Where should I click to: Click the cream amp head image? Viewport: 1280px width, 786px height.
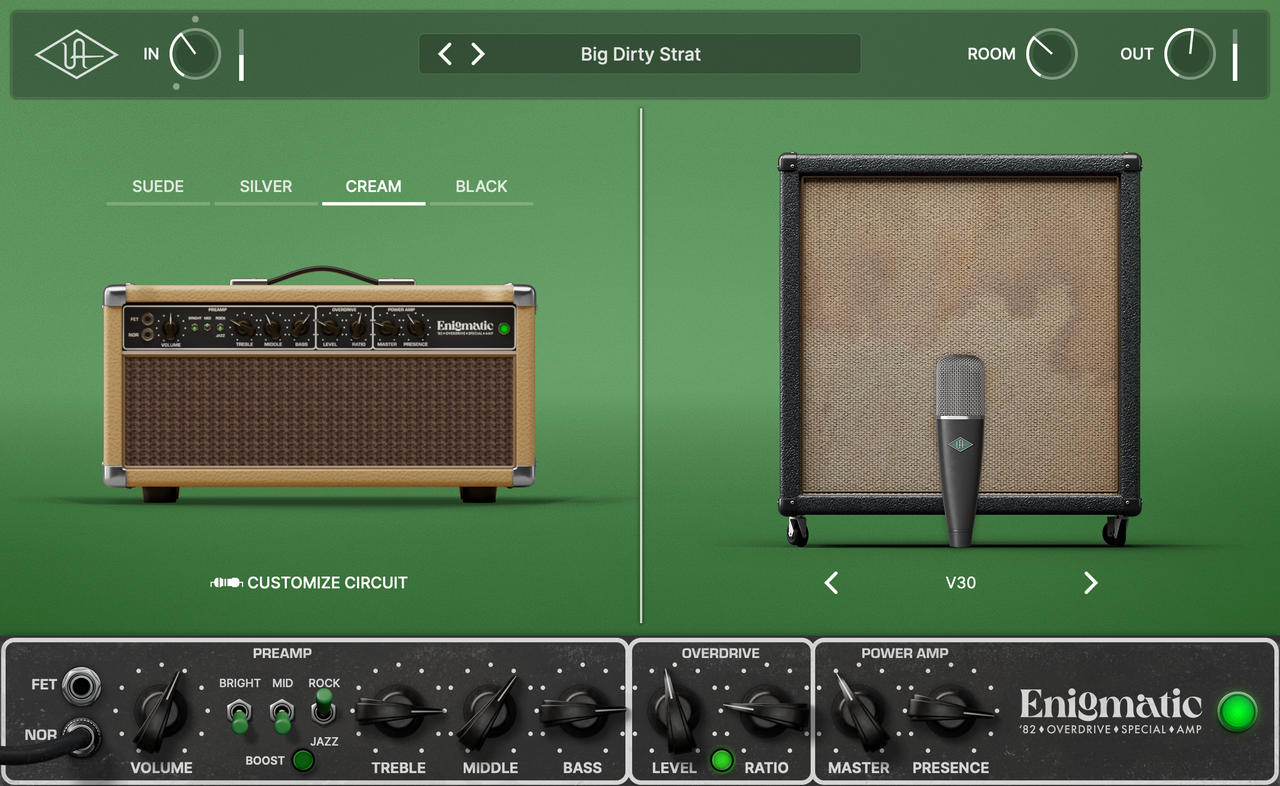pos(319,385)
